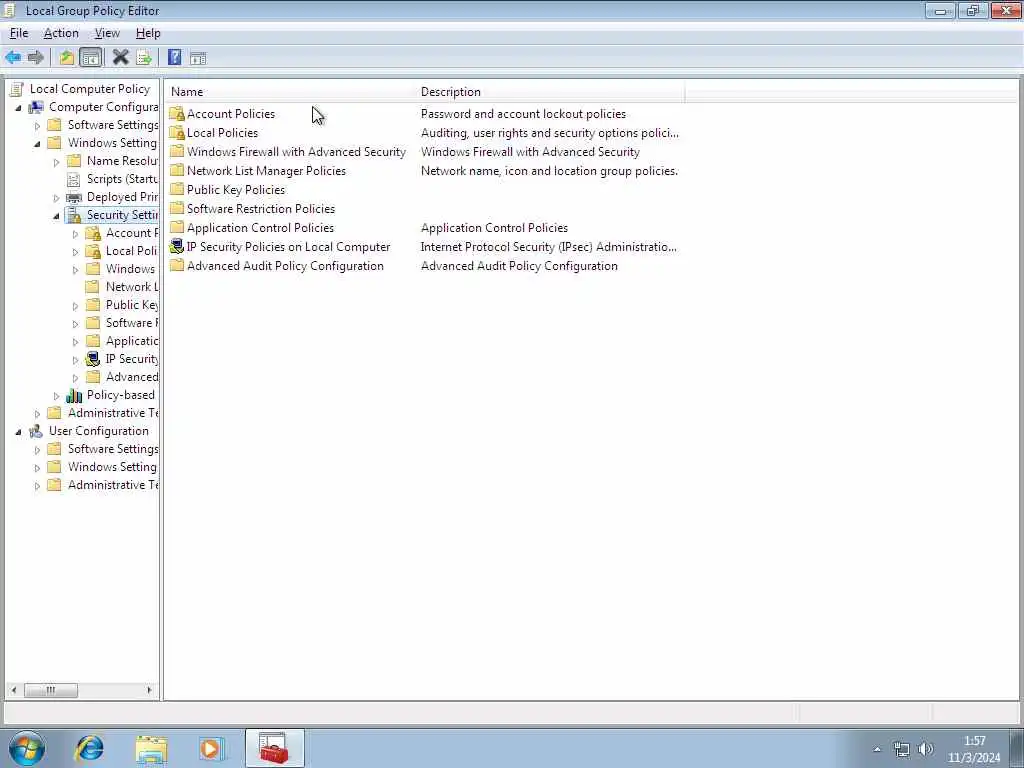Expand Administrative Templates under Computer Configuration

coord(37,413)
